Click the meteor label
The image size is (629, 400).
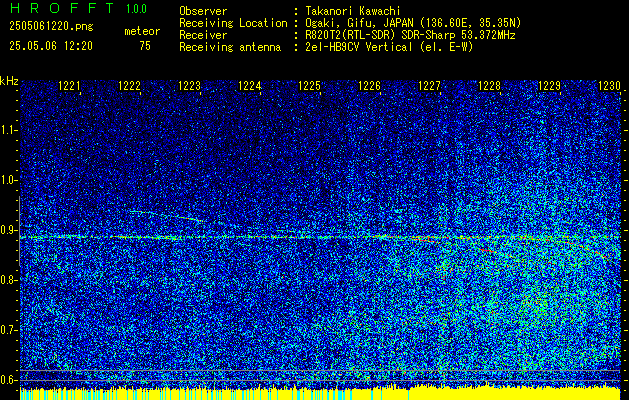click(x=142, y=31)
